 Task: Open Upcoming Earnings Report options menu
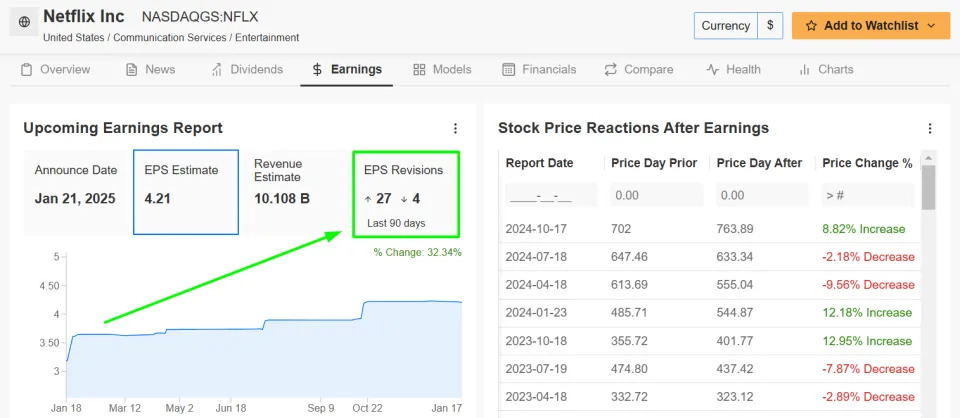(455, 129)
